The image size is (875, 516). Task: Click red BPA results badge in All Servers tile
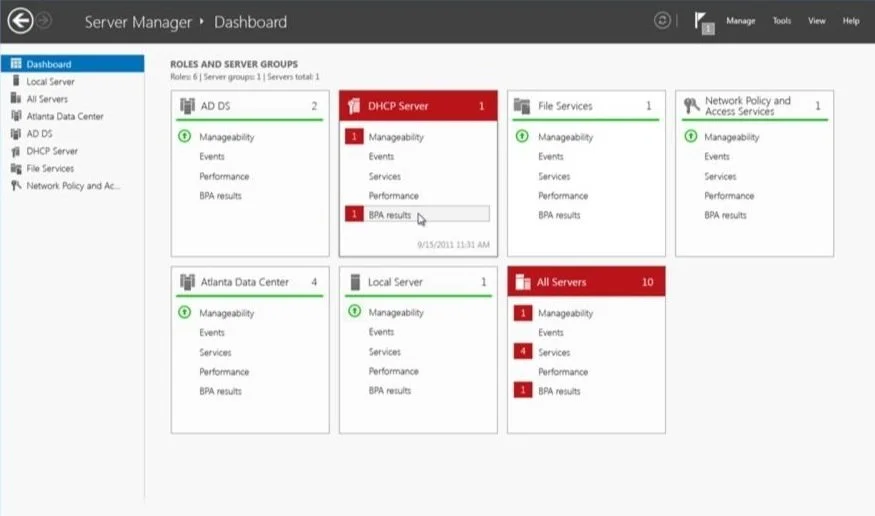coord(523,390)
